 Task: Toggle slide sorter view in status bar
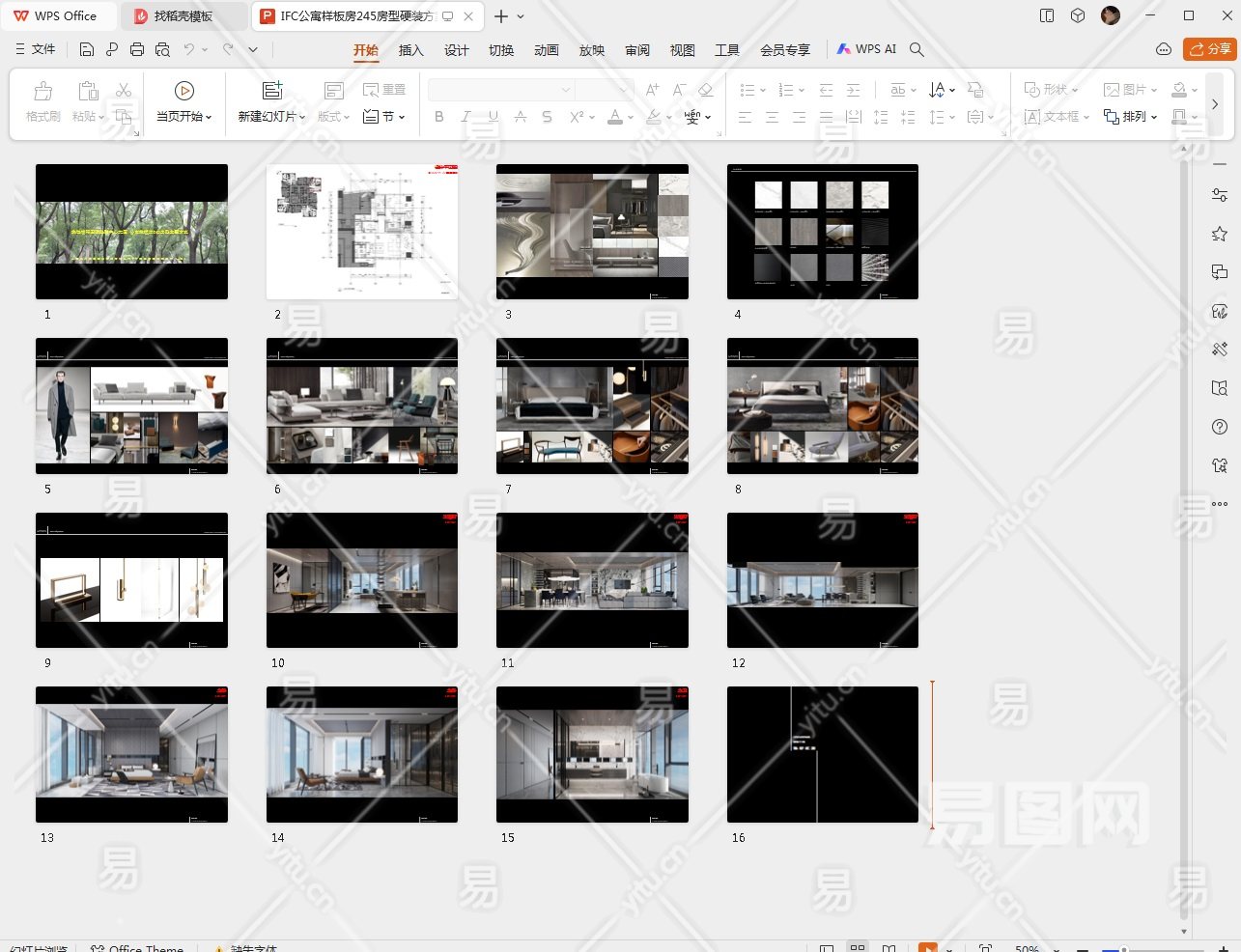coord(858,947)
